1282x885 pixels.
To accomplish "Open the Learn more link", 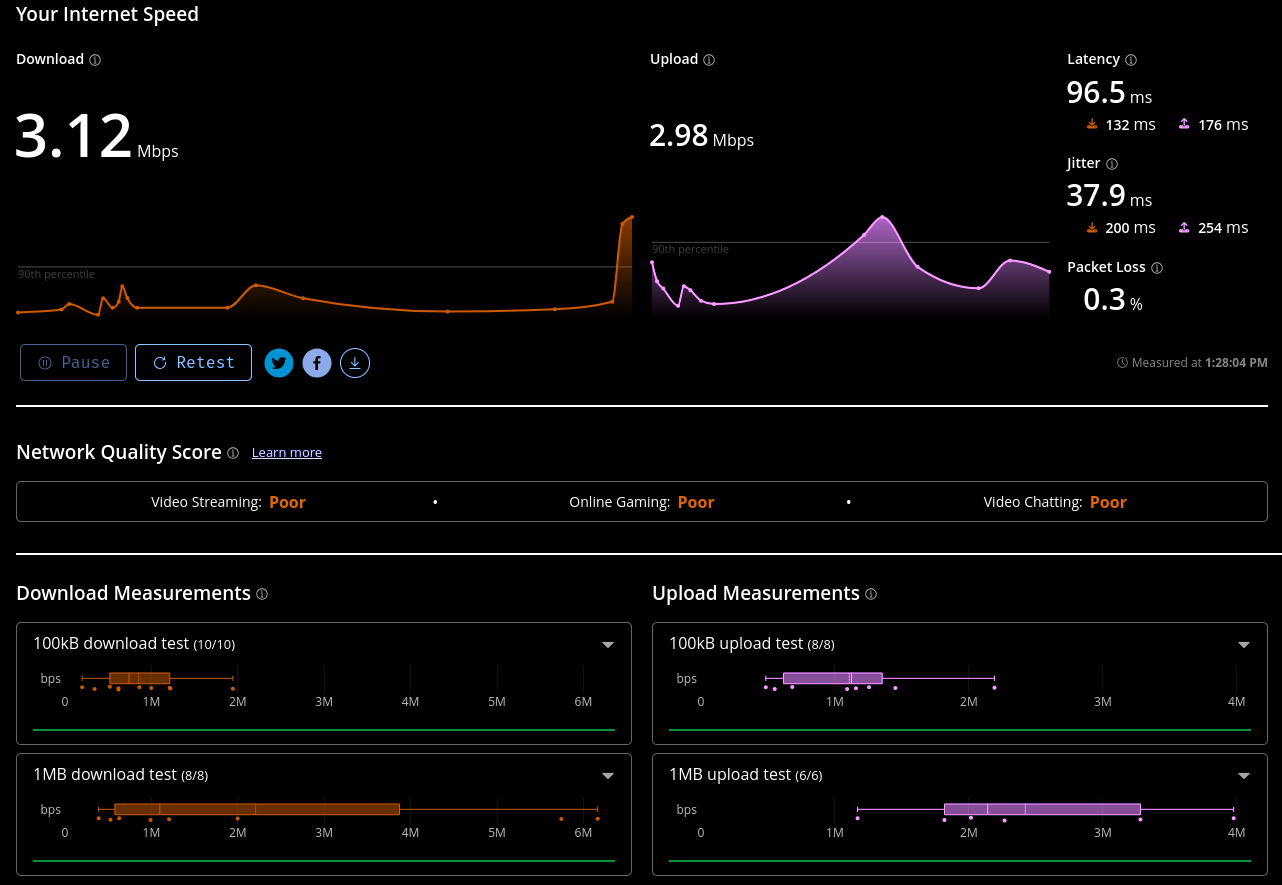I will click(x=287, y=453).
